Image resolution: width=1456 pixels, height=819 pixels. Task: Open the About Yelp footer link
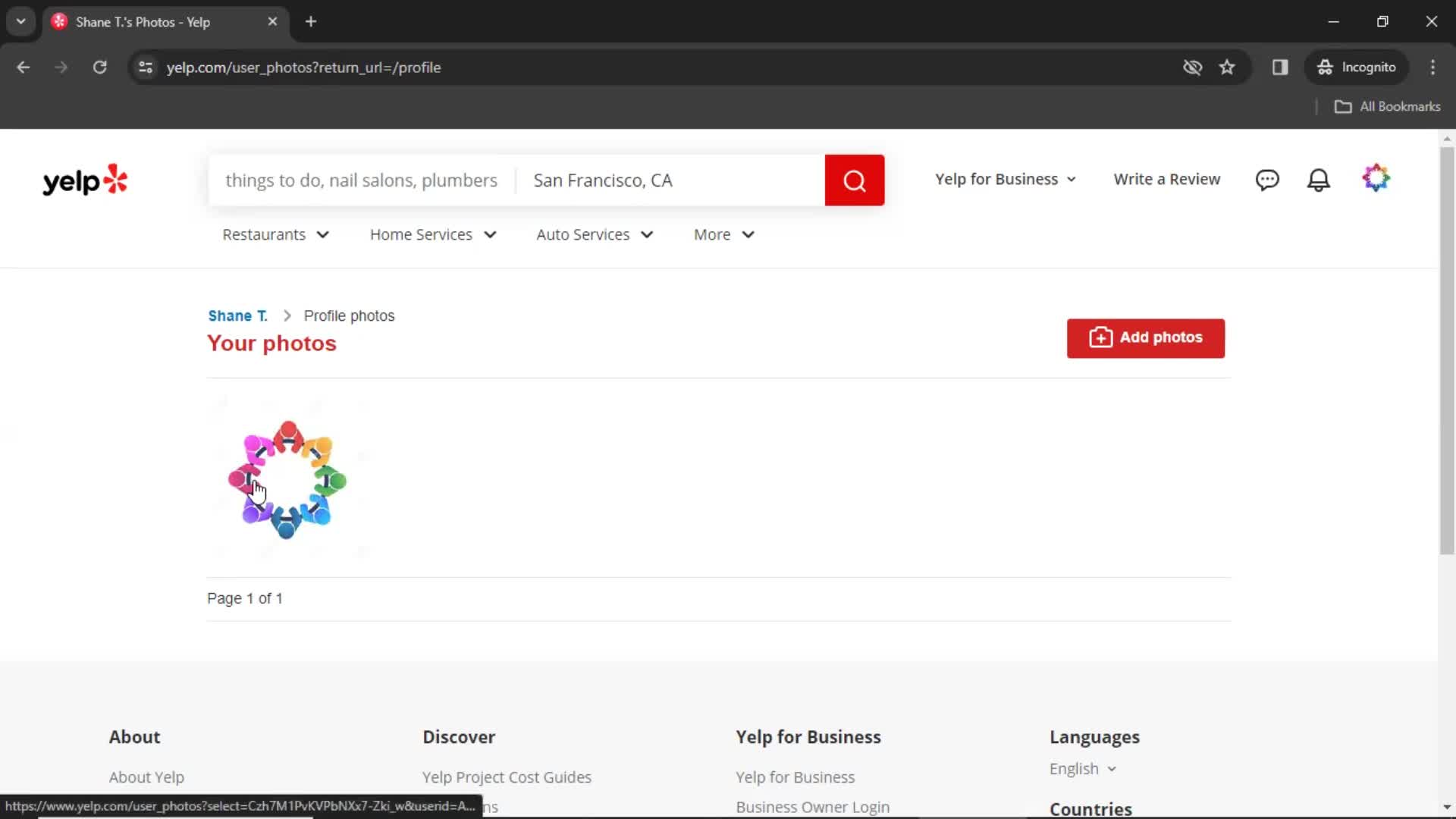146,777
